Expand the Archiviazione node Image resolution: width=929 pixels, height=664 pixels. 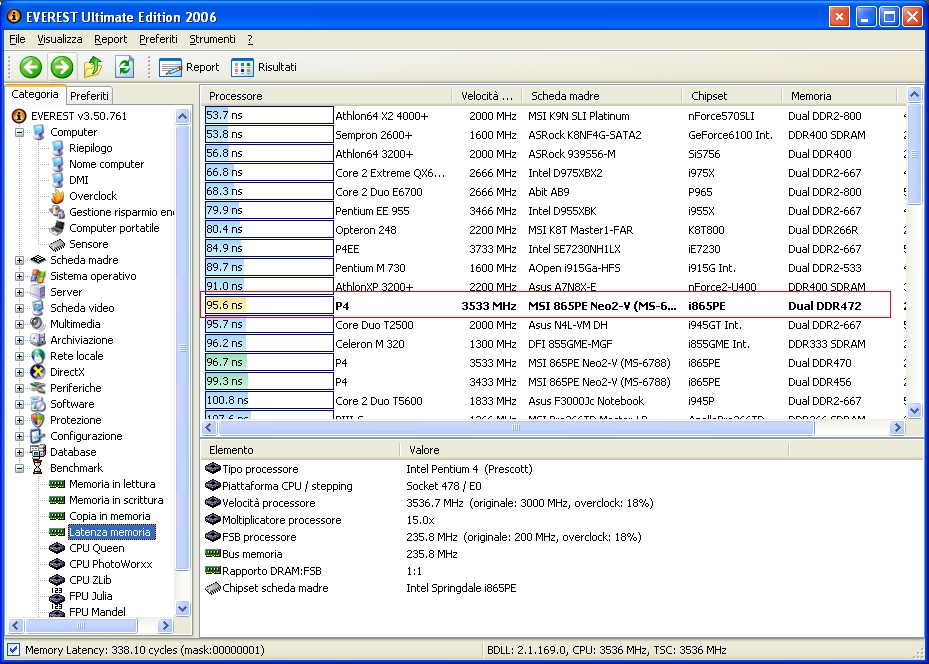pos(20,340)
